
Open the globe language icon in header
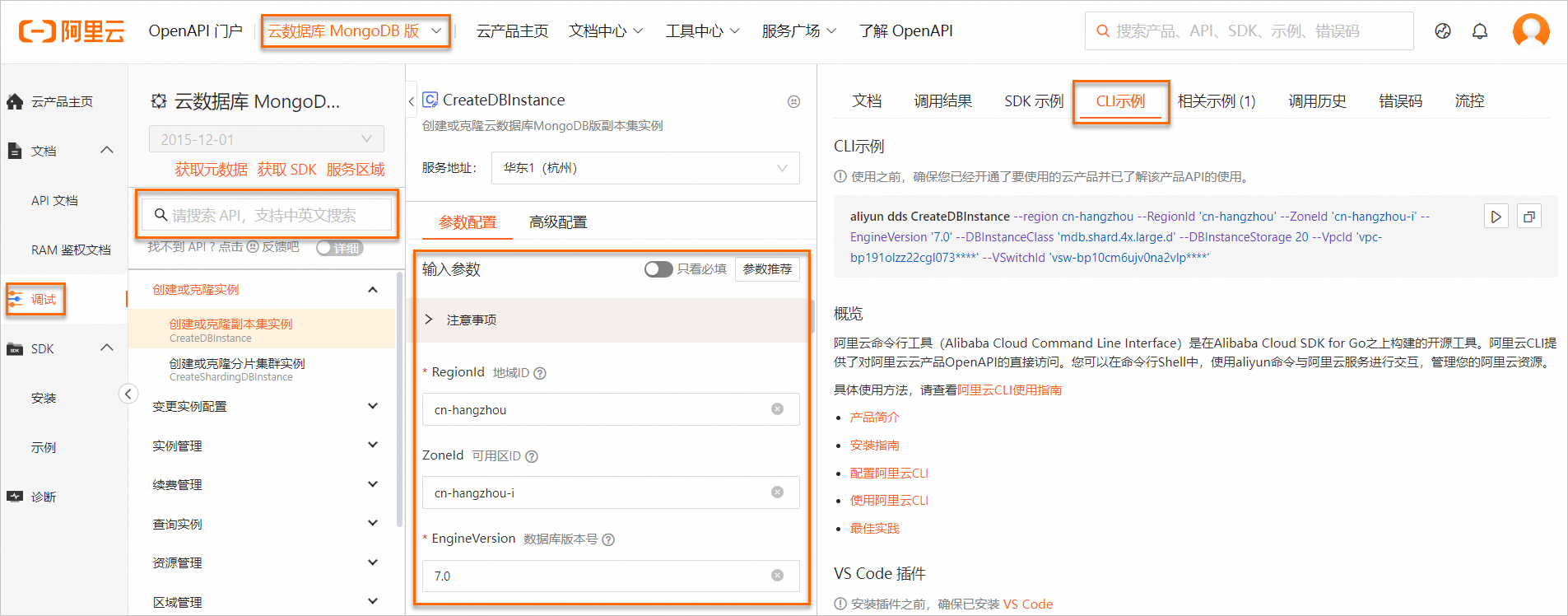click(x=1443, y=31)
